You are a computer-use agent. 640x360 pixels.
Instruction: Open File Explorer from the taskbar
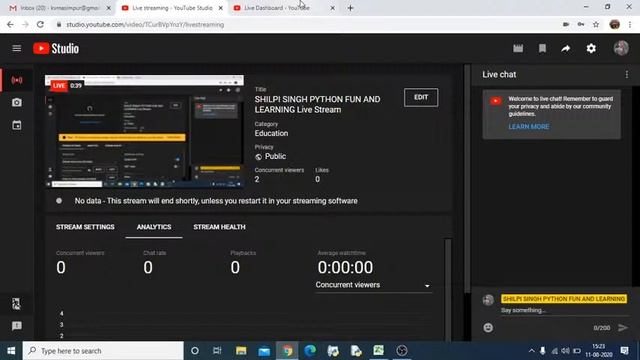click(241, 351)
